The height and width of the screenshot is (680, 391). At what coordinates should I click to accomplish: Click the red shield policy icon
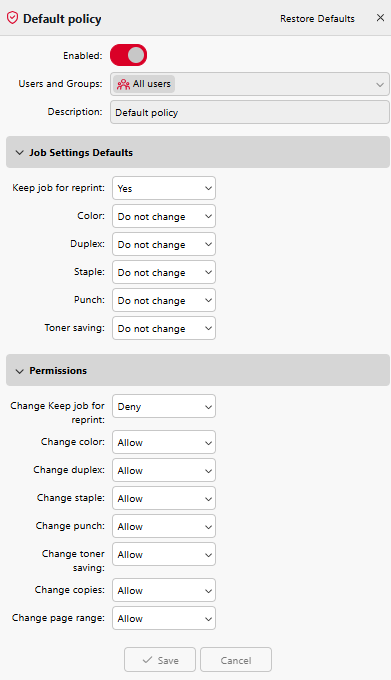point(13,18)
